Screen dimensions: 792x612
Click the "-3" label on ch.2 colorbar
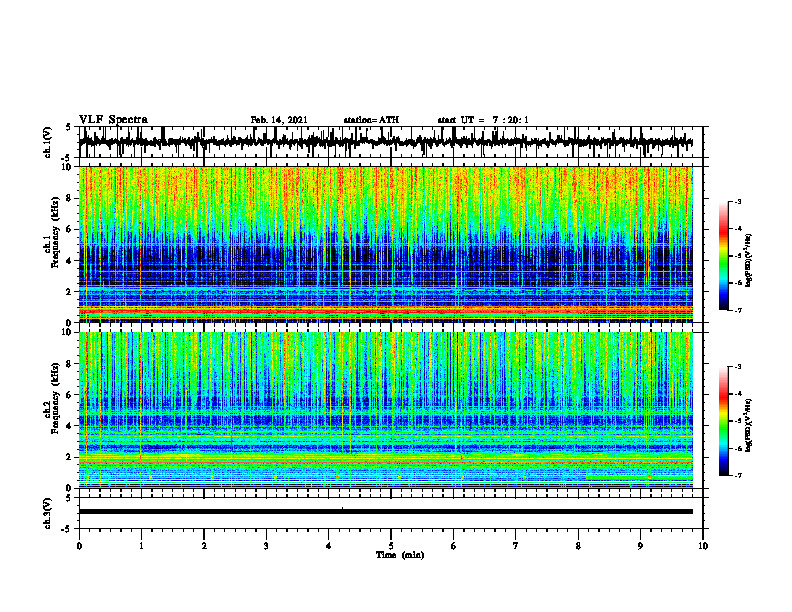point(737,367)
